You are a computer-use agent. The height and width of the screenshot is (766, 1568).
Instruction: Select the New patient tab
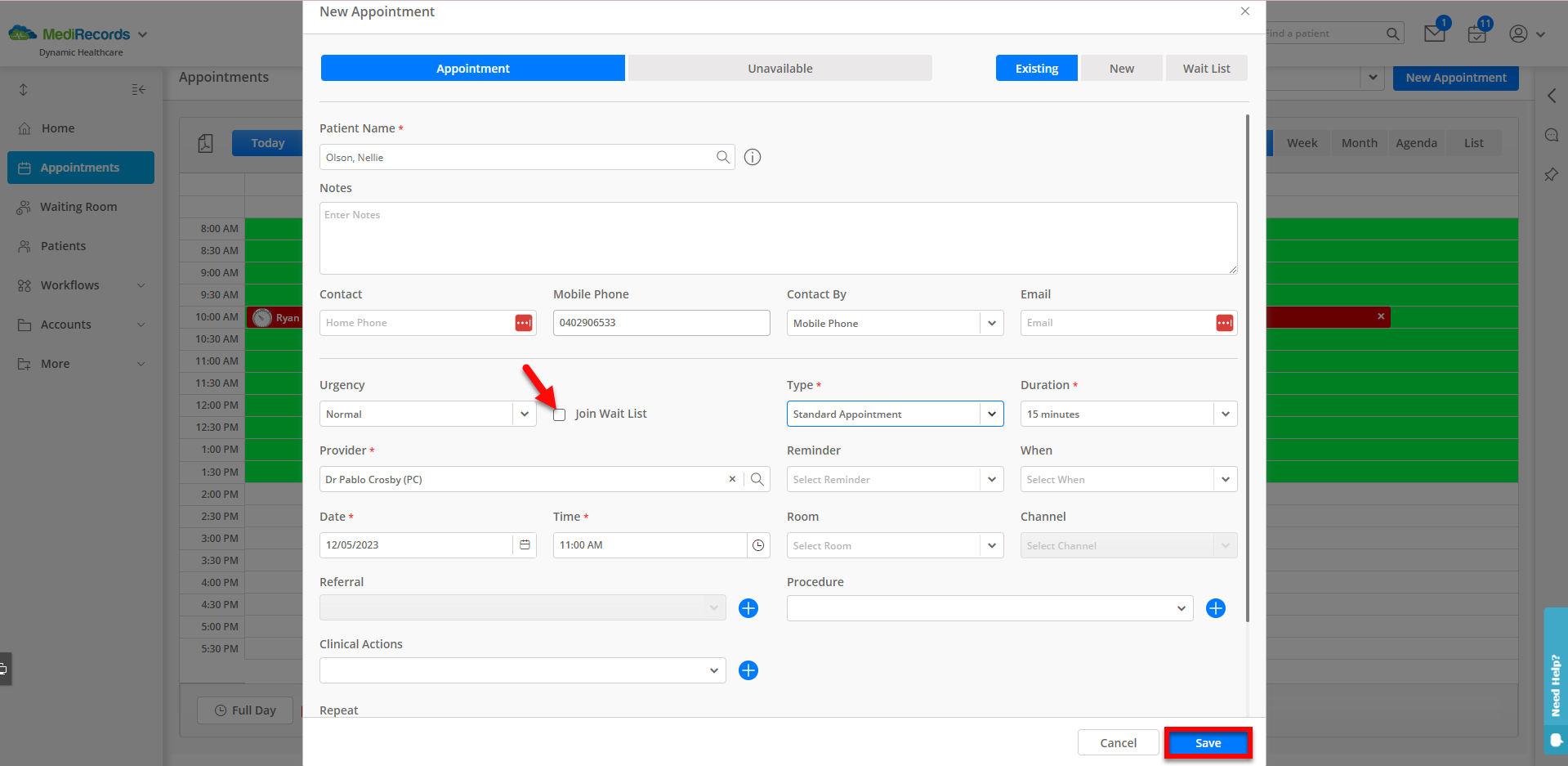(1122, 68)
